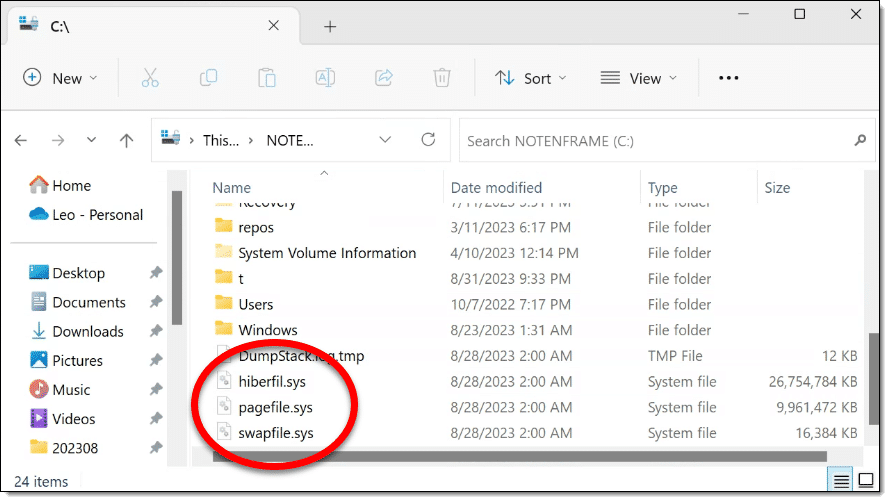Refresh the current folder view

pos(428,140)
